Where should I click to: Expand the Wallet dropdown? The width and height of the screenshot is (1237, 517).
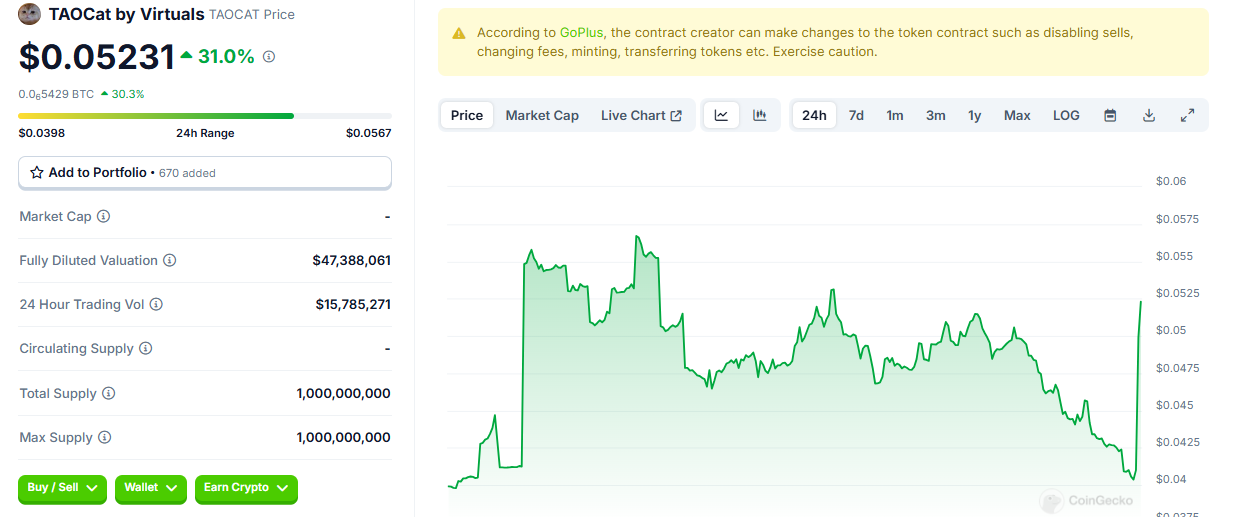pos(150,488)
